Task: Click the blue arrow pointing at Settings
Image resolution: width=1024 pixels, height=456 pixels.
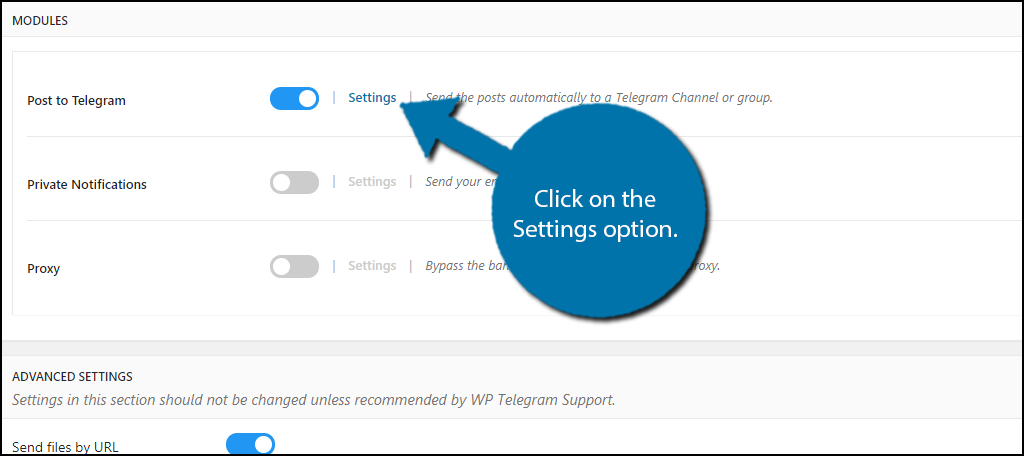Action: [x=457, y=134]
